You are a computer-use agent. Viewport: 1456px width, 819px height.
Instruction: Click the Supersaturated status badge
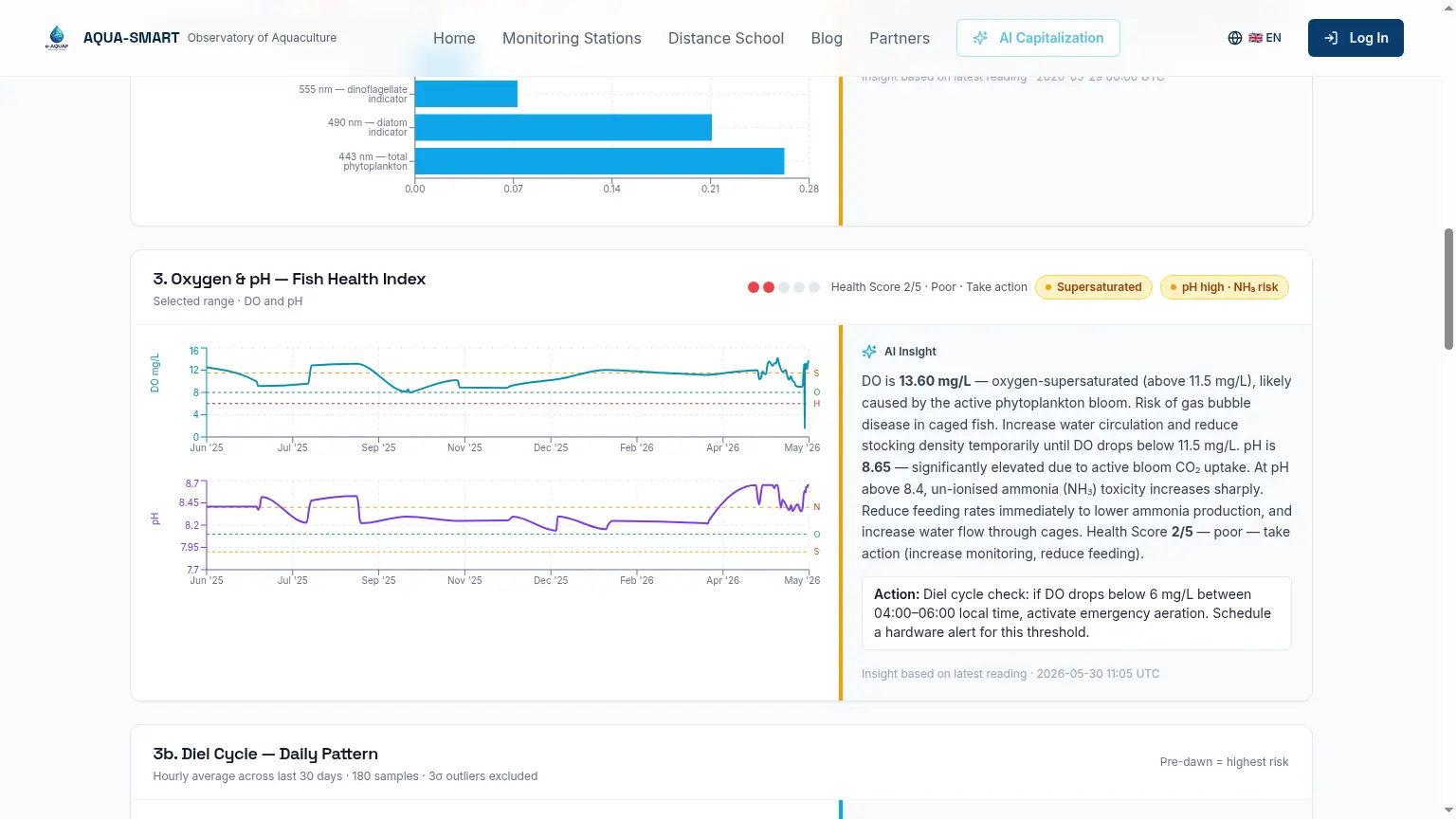(1093, 287)
